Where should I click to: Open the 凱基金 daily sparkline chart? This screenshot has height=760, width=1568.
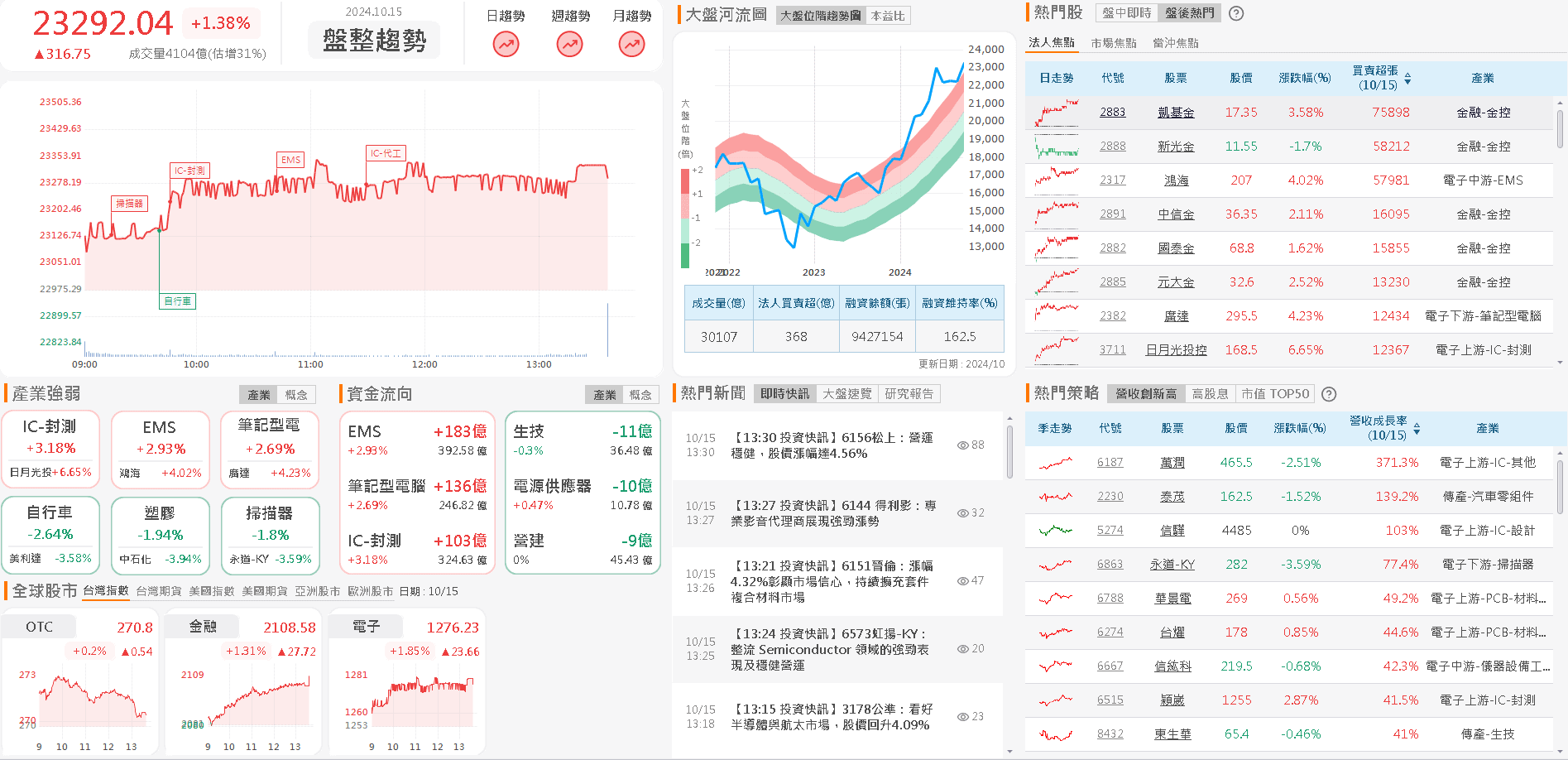1057,113
